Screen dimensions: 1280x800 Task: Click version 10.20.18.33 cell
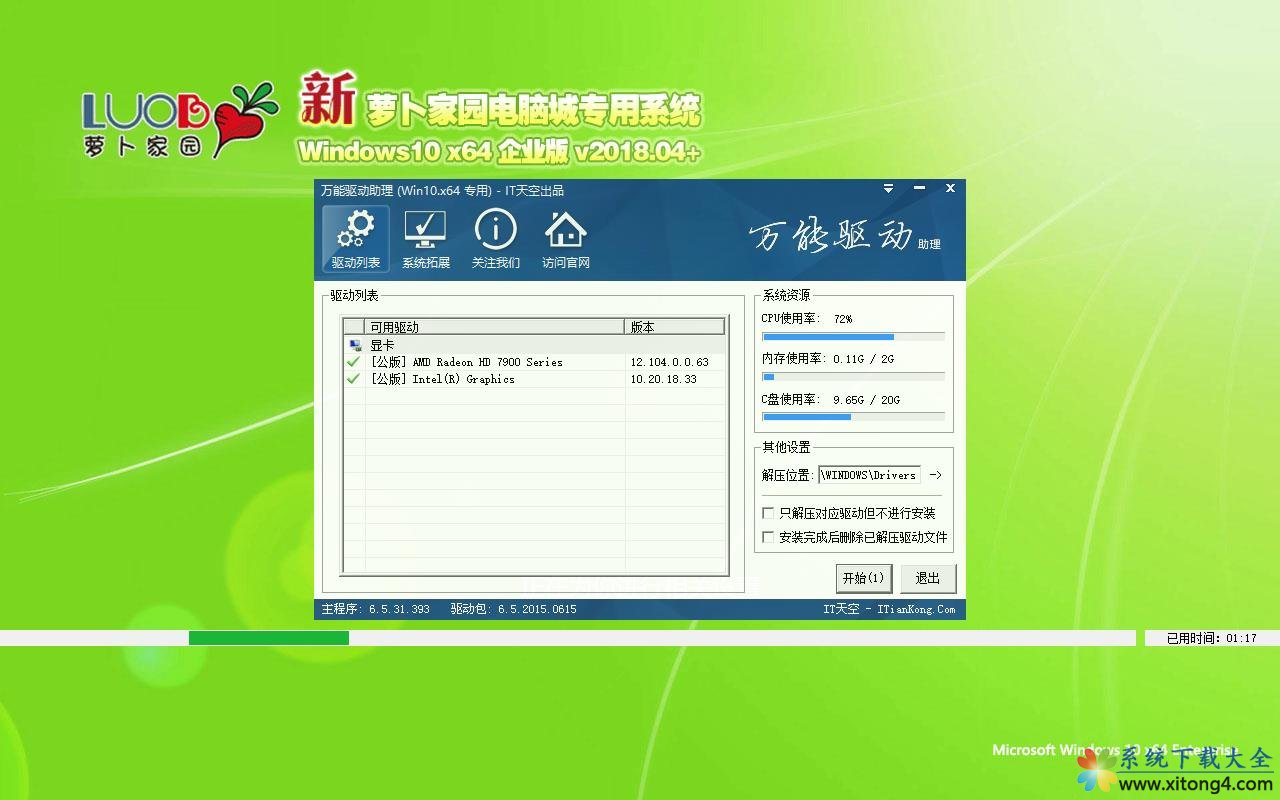(x=663, y=379)
